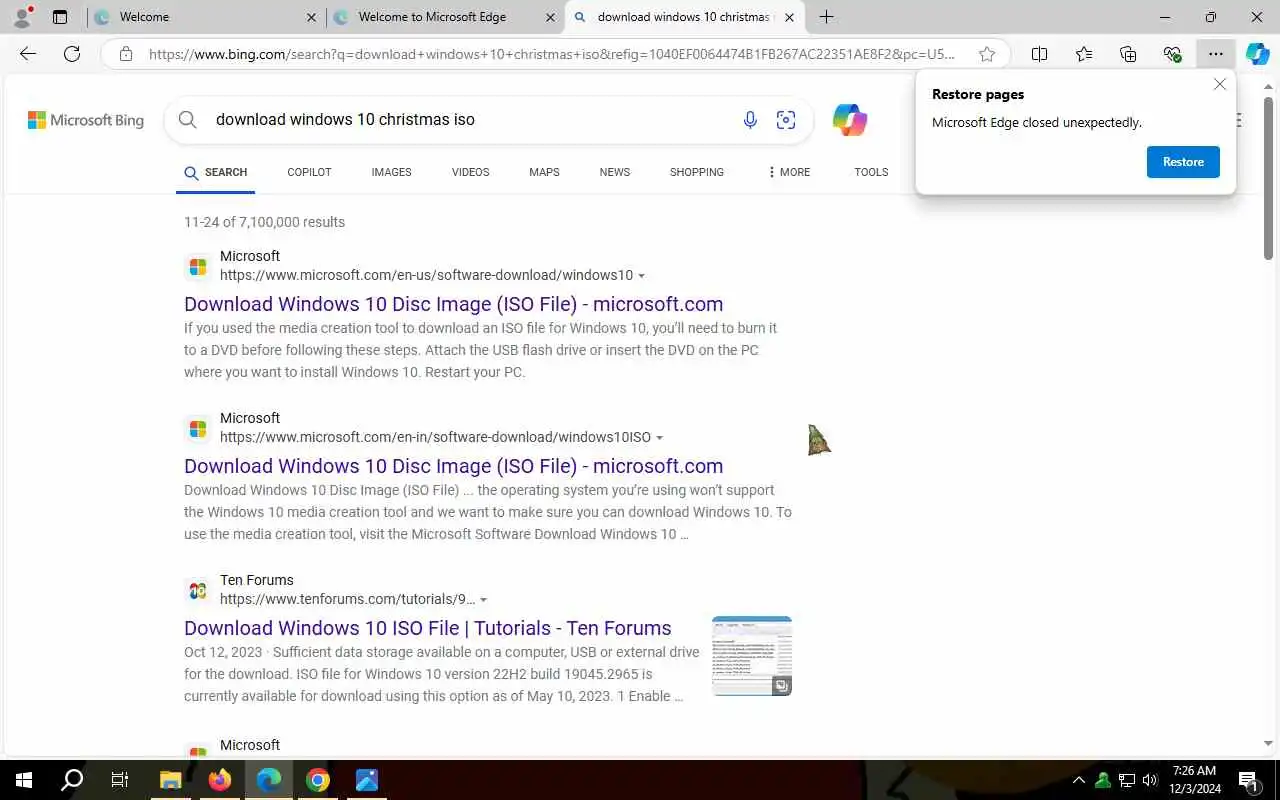Open Collections panel
The height and width of the screenshot is (800, 1280).
click(1128, 54)
